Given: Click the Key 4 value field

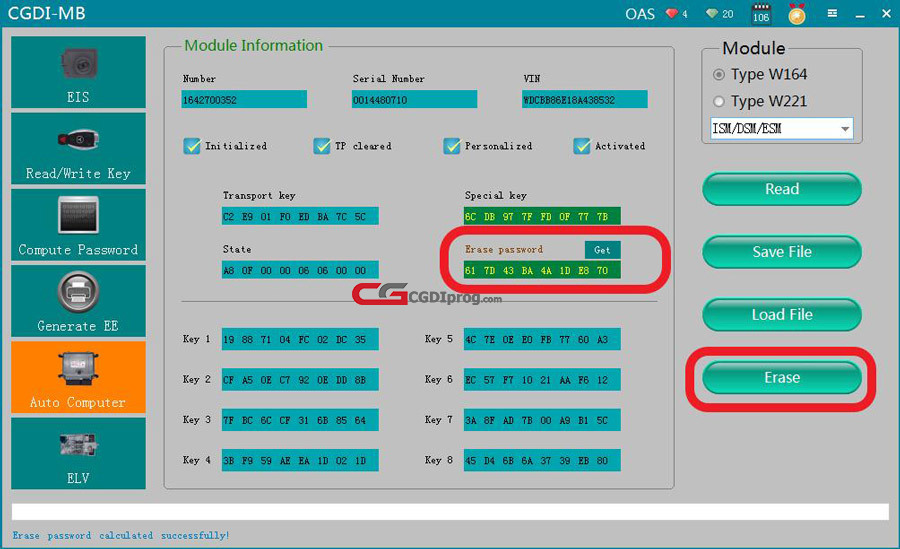Looking at the screenshot, I should tap(300, 460).
